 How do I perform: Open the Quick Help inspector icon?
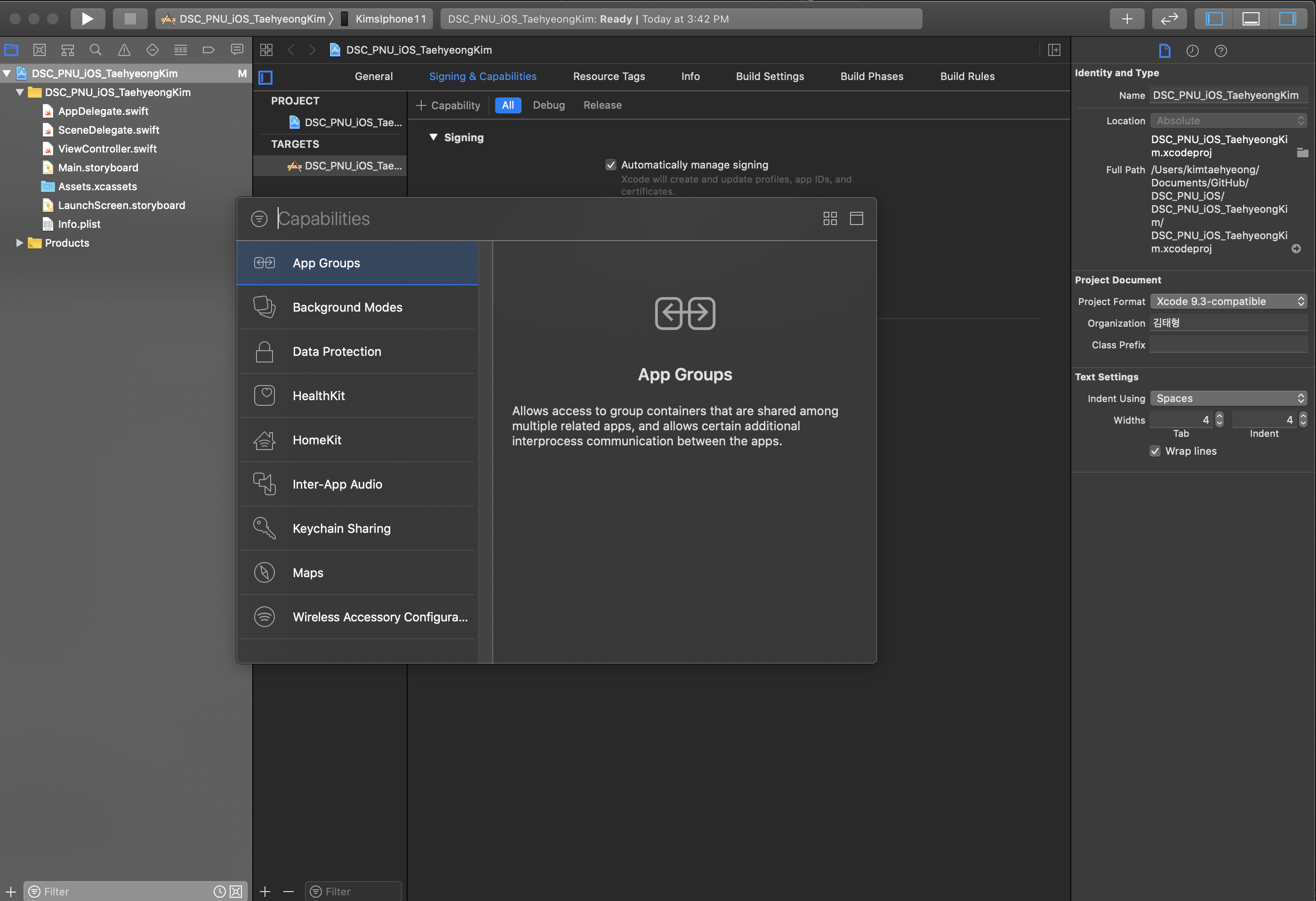(1220, 51)
